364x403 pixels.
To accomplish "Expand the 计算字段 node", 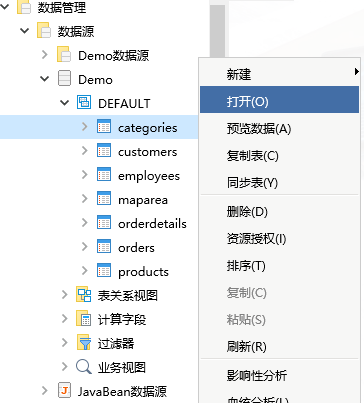I will pyautogui.click(x=65, y=319).
